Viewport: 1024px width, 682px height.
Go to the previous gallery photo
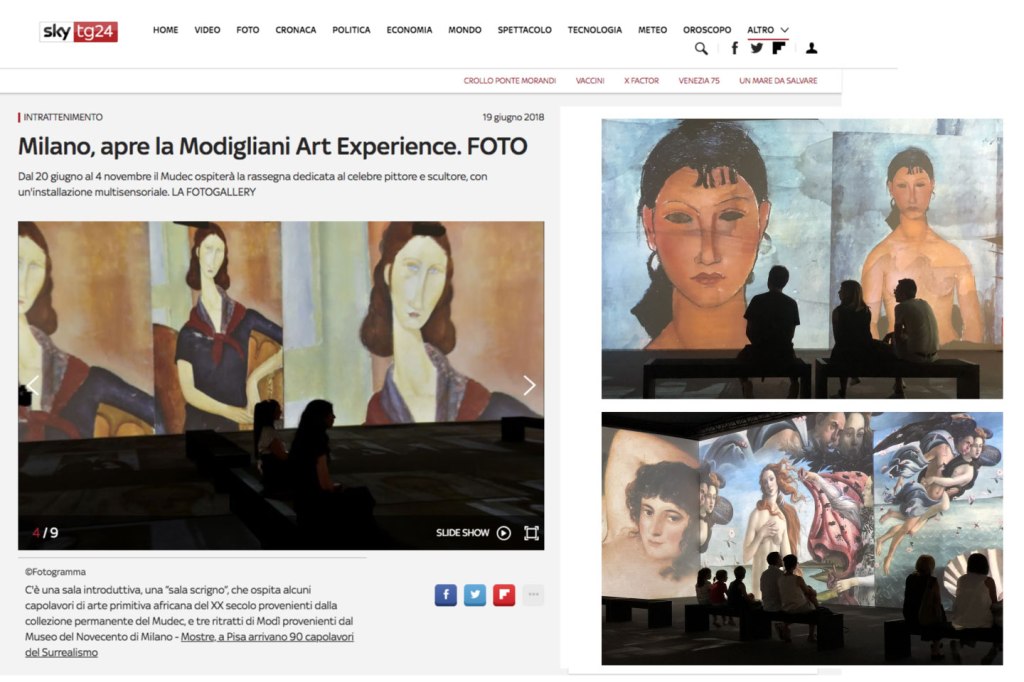pos(33,385)
